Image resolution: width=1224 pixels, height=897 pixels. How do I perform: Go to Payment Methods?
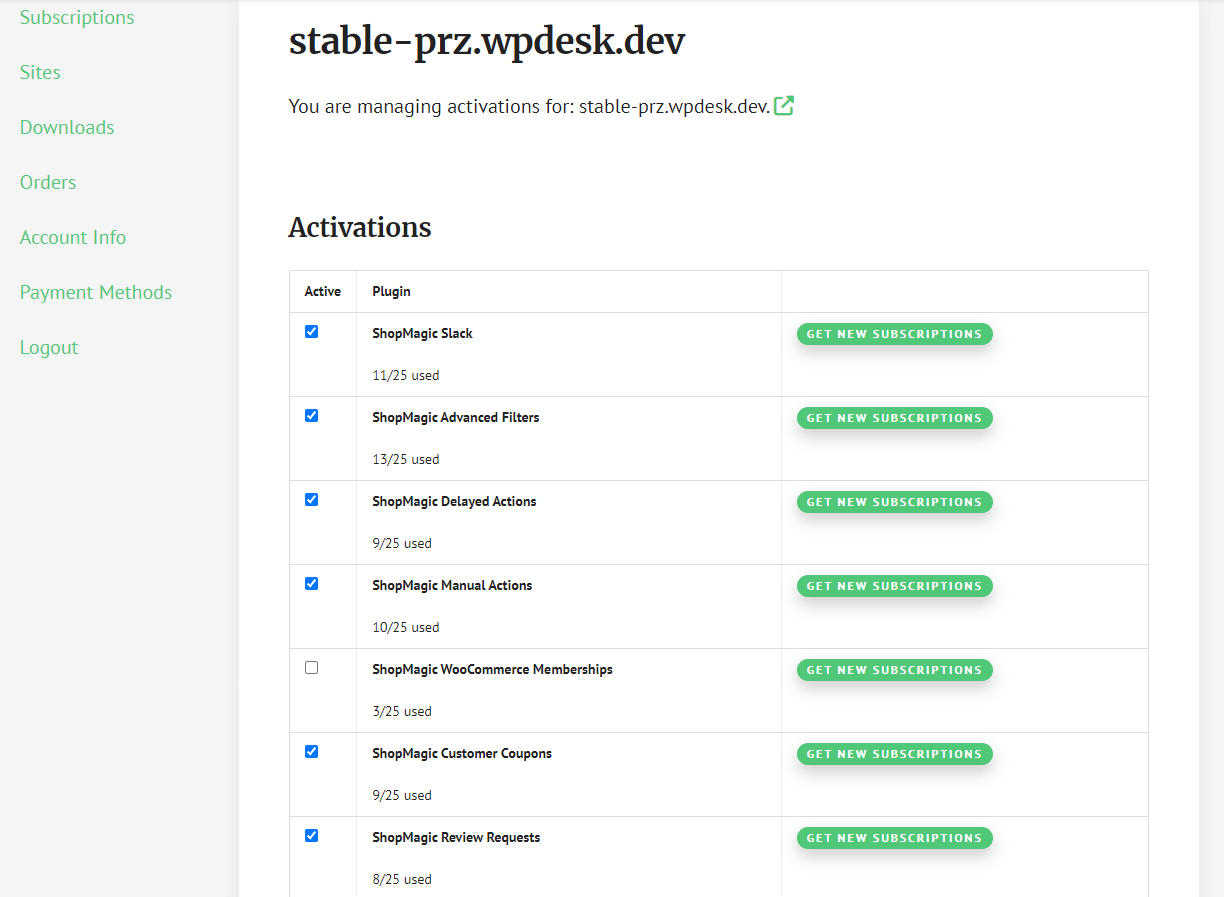click(96, 292)
